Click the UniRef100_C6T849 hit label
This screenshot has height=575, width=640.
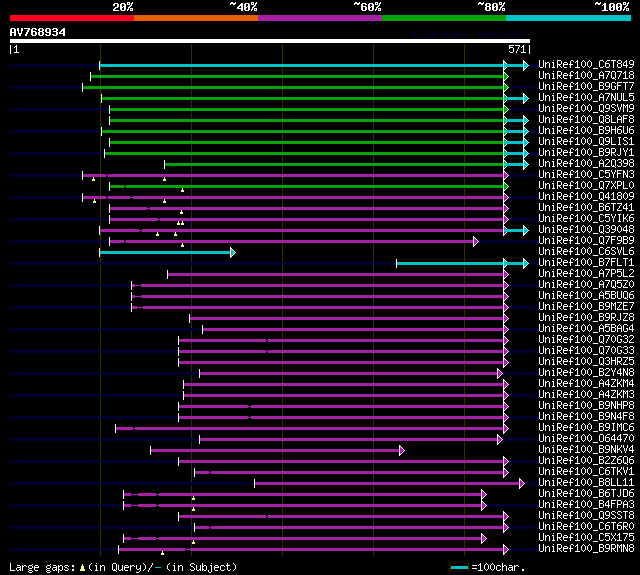tap(586, 64)
